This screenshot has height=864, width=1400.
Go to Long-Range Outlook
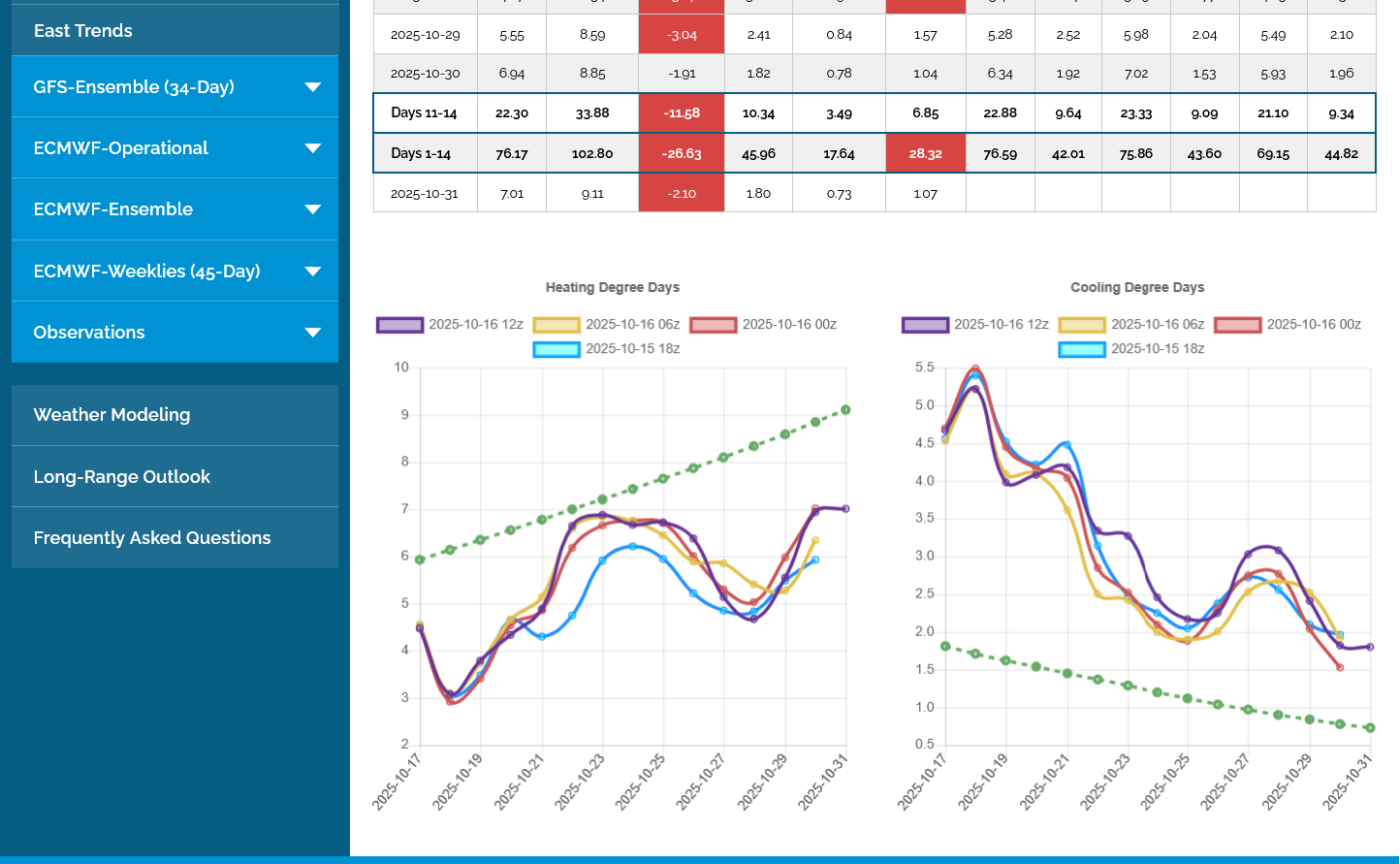pos(121,477)
